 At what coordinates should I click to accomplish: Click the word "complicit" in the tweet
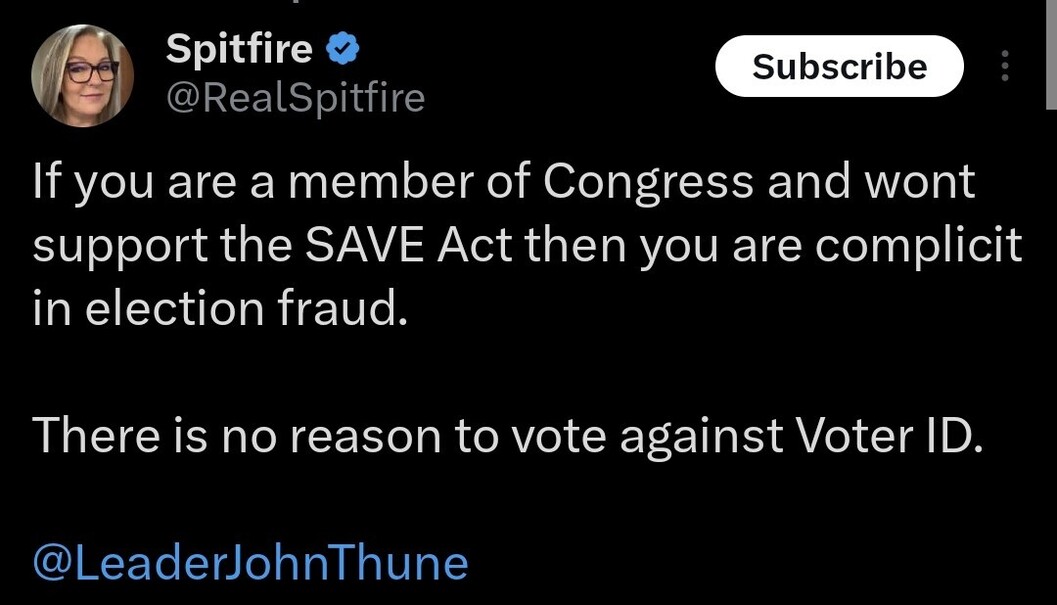(x=918, y=246)
